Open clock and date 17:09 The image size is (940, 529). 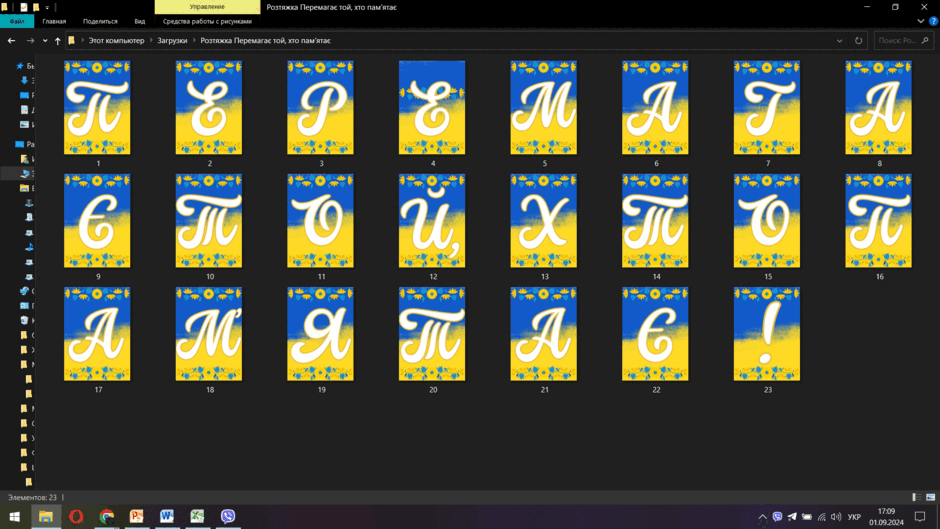pyautogui.click(x=886, y=517)
